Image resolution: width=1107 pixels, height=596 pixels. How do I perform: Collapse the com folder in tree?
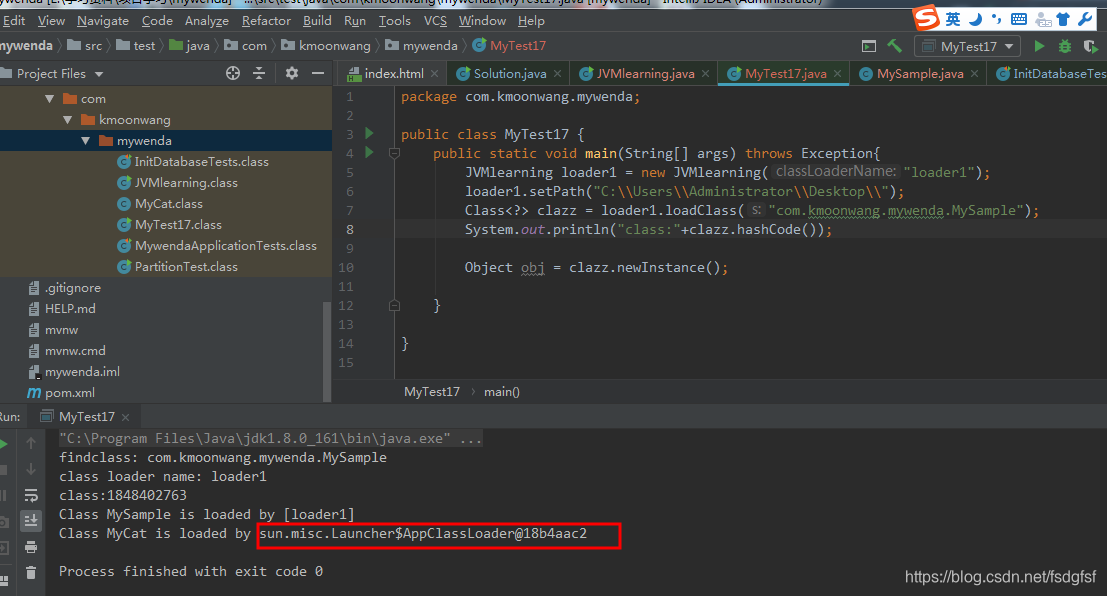49,99
